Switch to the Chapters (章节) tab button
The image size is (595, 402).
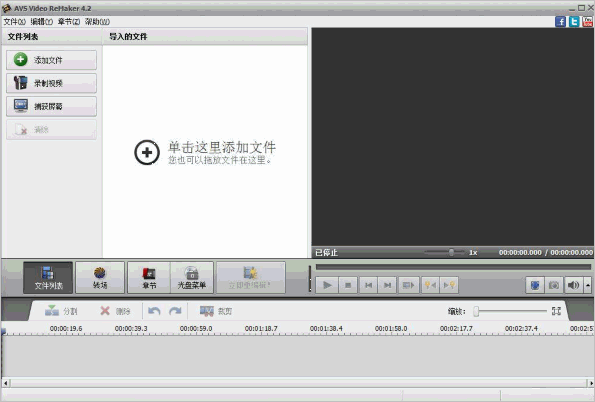coord(149,277)
